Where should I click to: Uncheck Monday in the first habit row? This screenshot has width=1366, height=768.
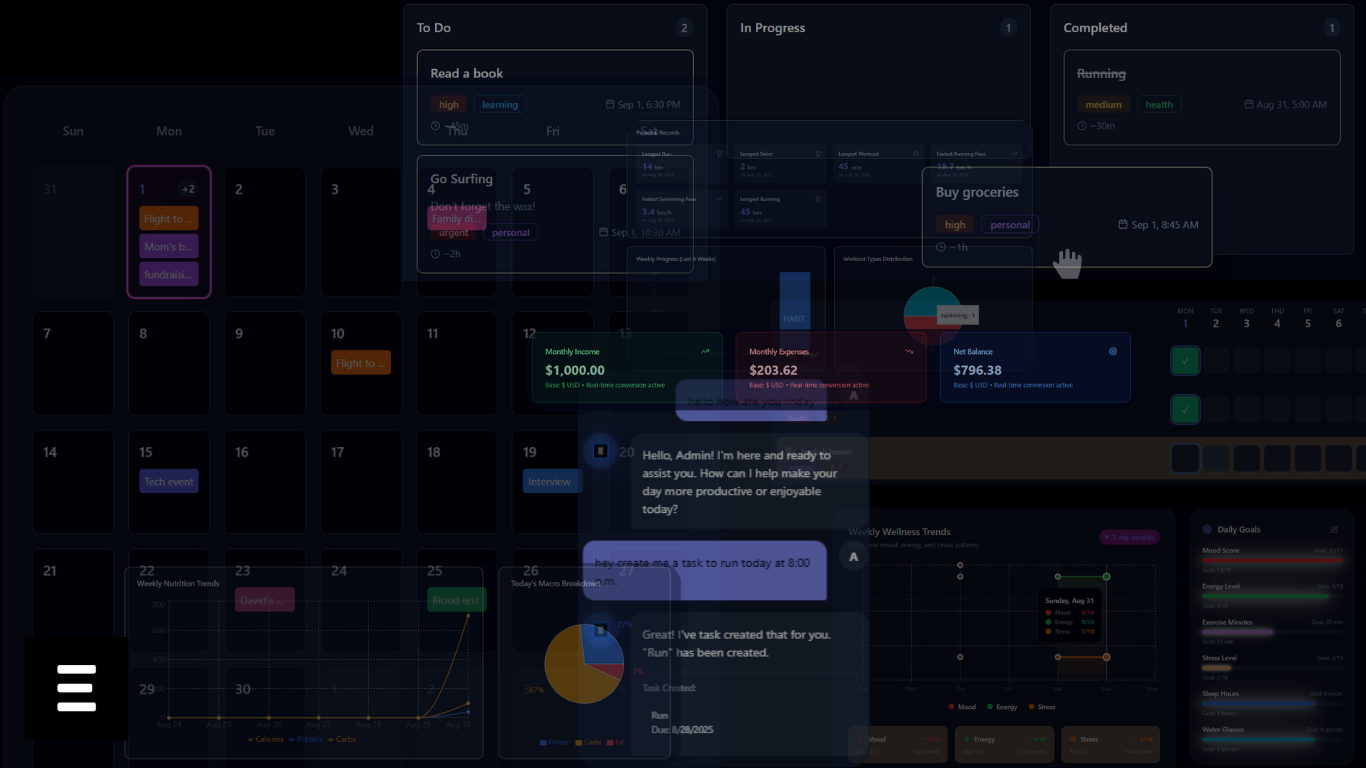[x=1185, y=360]
